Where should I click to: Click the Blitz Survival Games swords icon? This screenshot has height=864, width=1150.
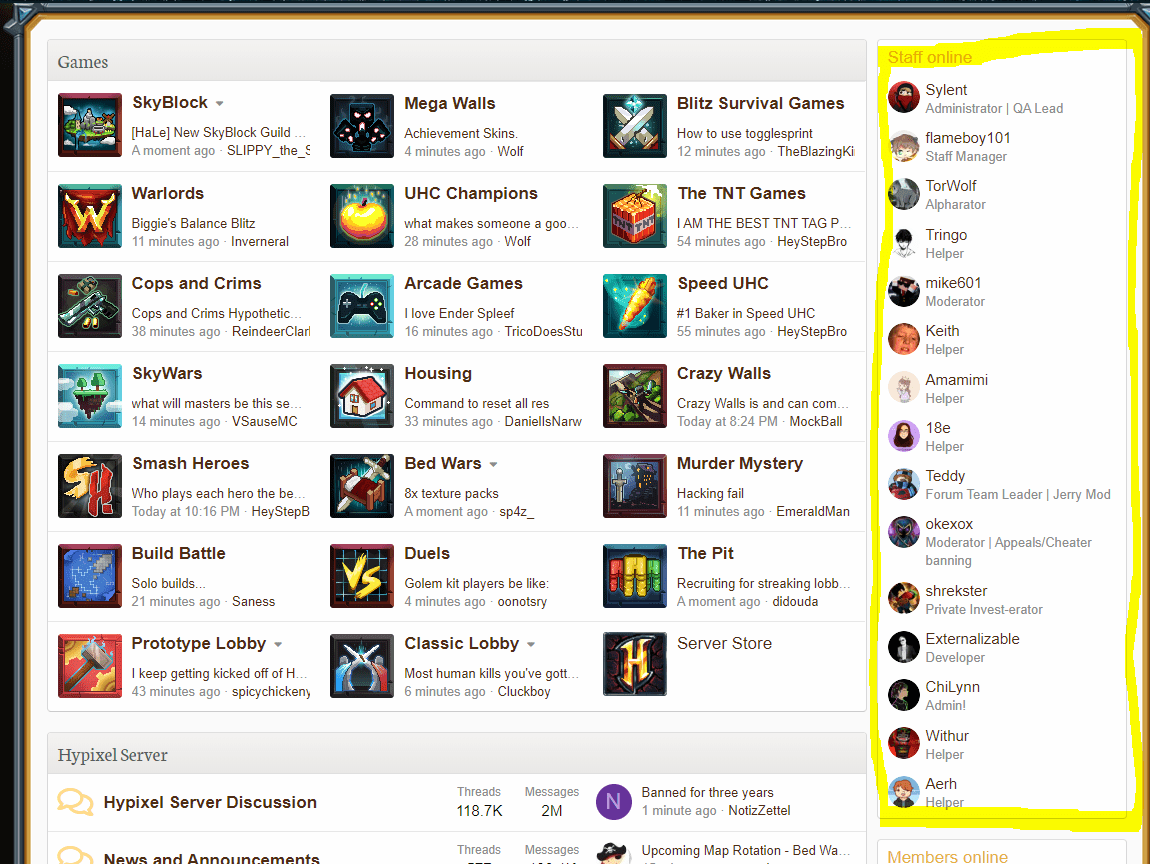(634, 125)
